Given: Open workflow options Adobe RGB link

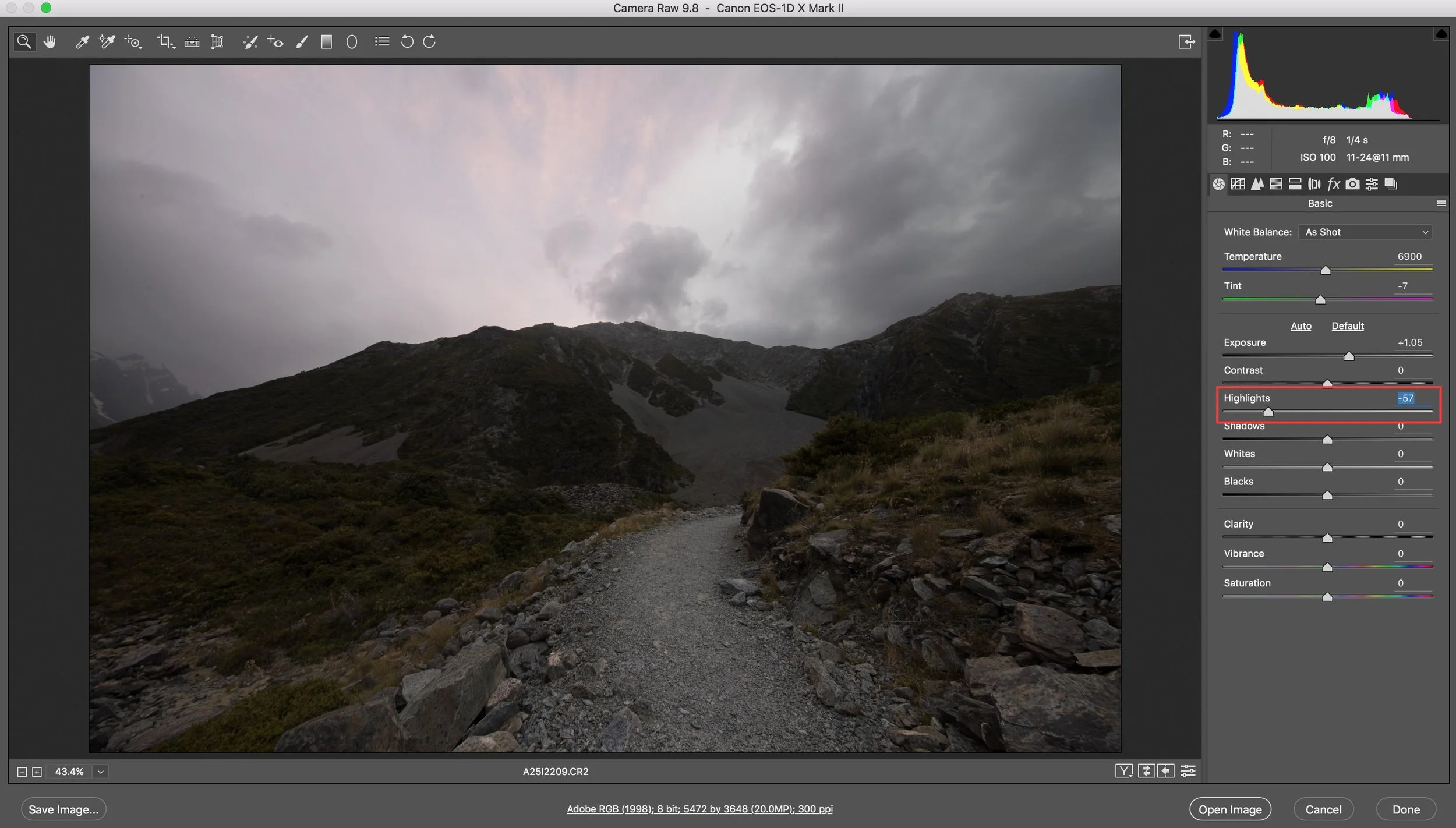Looking at the screenshot, I should click(x=699, y=809).
